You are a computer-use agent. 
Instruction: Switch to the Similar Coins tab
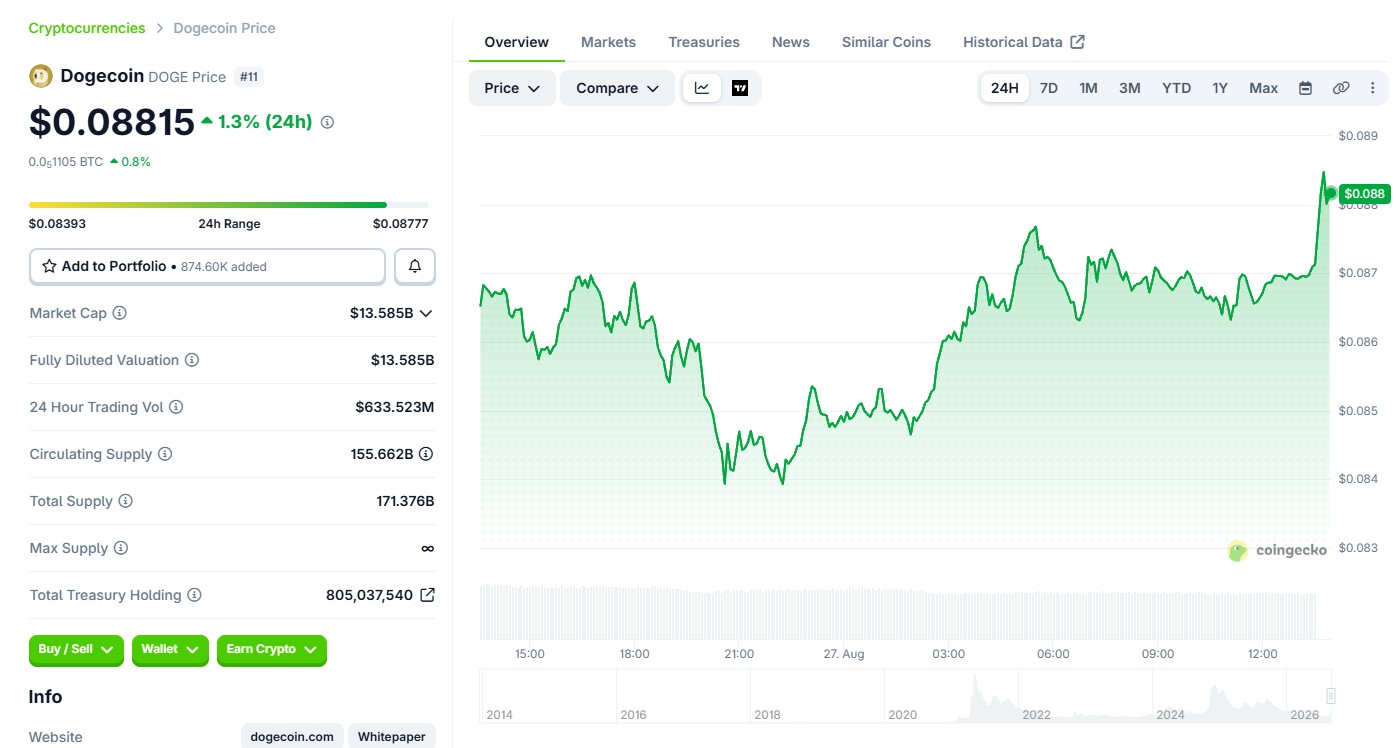pyautogui.click(x=886, y=42)
